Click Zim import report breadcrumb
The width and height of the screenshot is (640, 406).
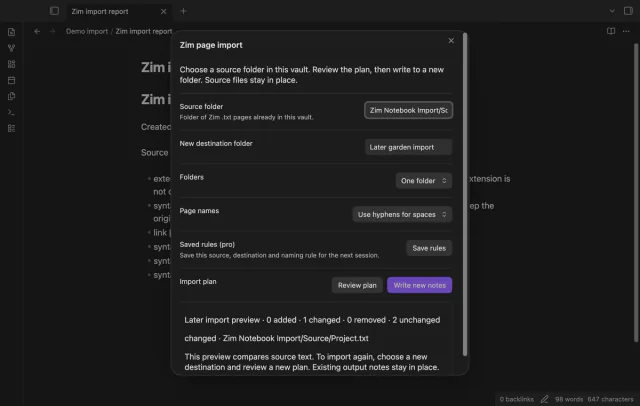coord(144,31)
